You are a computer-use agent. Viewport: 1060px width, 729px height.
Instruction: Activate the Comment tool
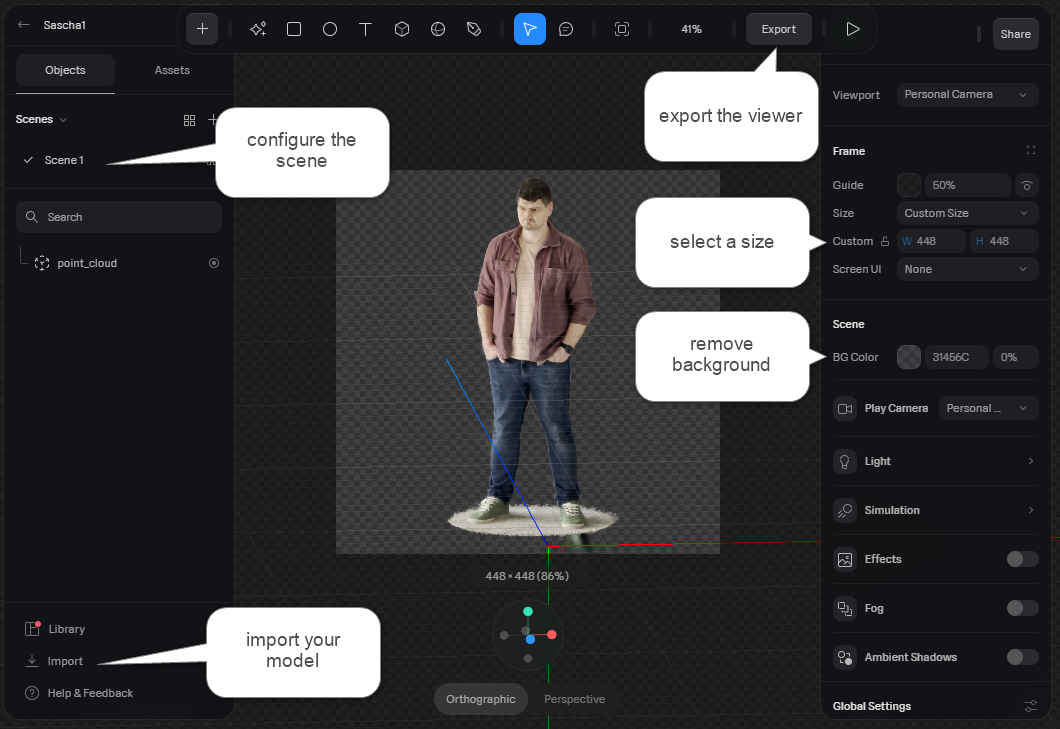pos(566,29)
